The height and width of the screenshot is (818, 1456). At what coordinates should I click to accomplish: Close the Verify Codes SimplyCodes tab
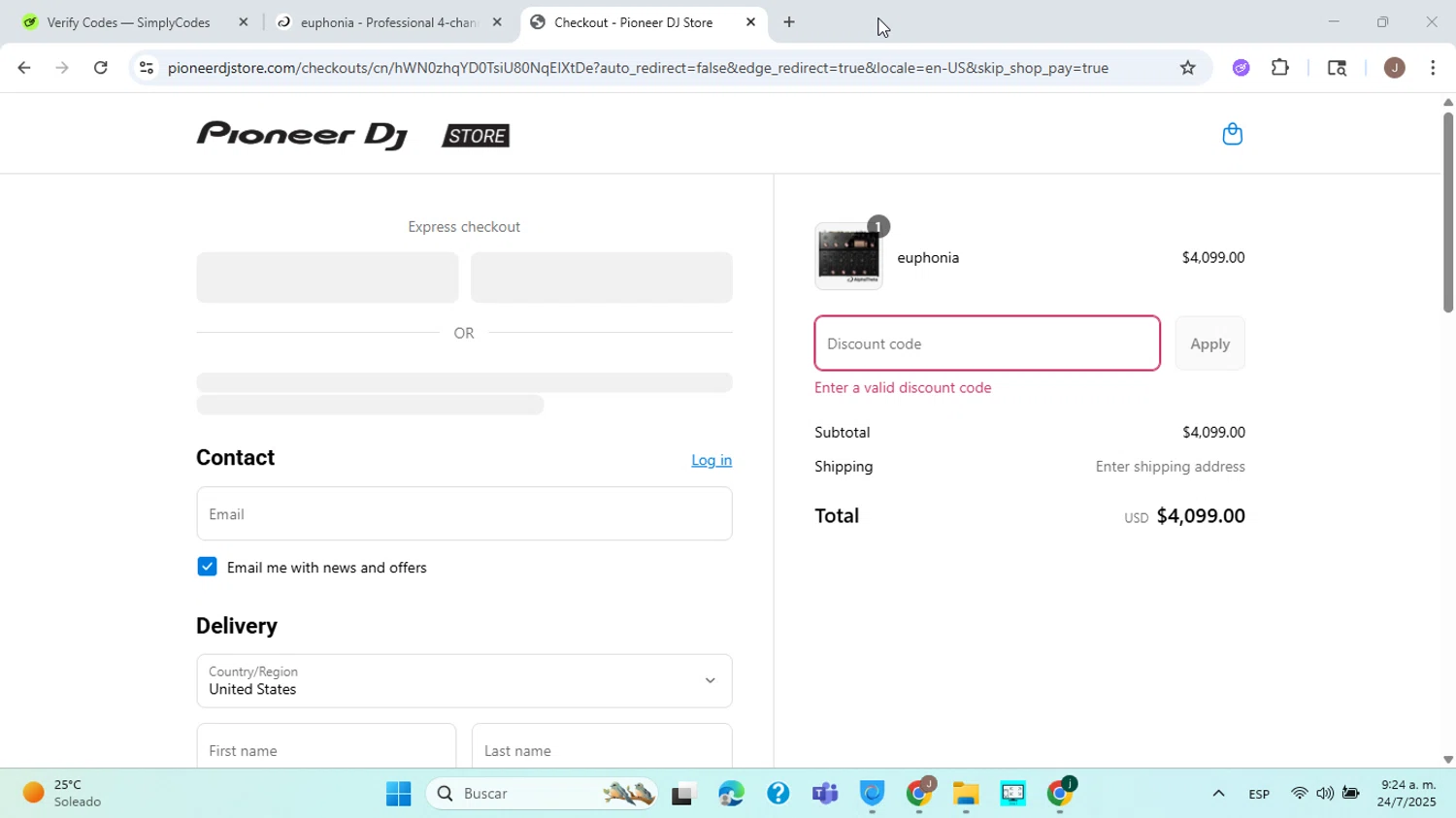pyautogui.click(x=244, y=22)
